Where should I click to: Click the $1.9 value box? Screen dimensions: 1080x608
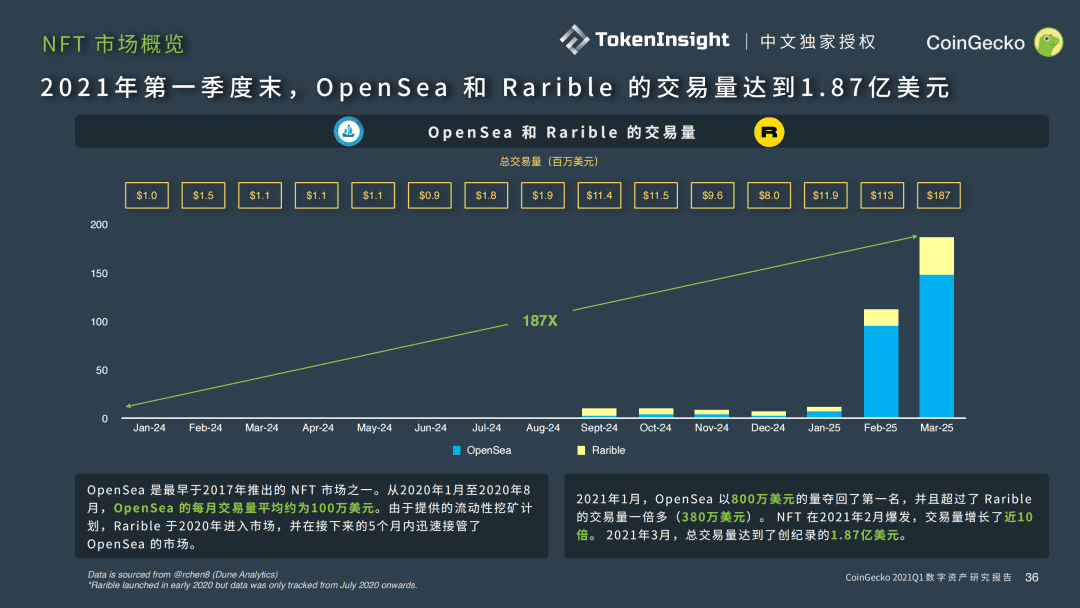point(542,196)
